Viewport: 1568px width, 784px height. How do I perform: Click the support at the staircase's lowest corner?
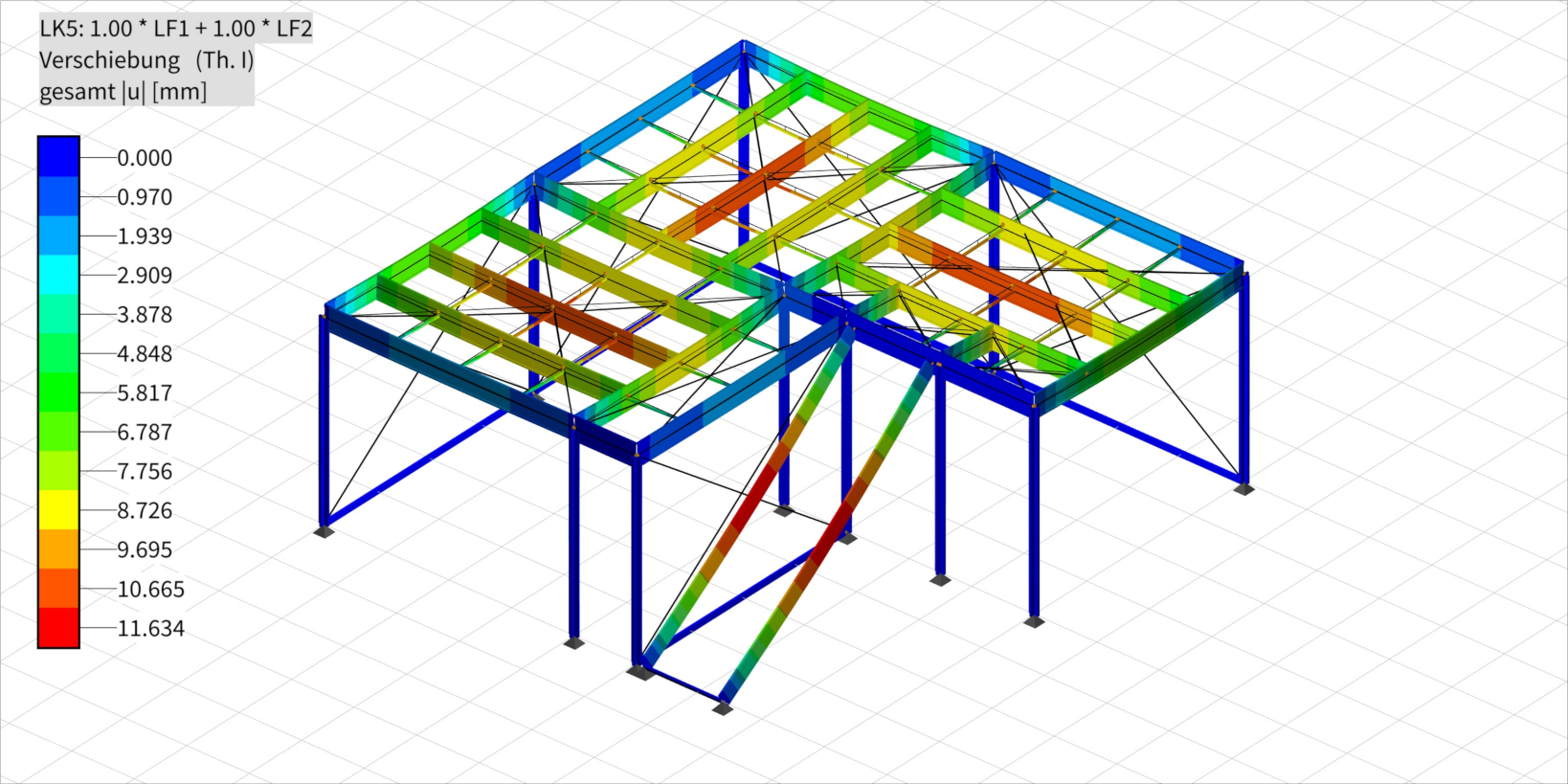pos(723,708)
